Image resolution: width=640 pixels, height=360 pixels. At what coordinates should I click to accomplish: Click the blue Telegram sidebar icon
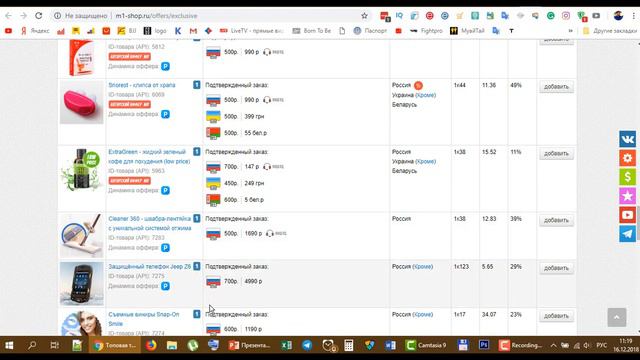(x=627, y=234)
